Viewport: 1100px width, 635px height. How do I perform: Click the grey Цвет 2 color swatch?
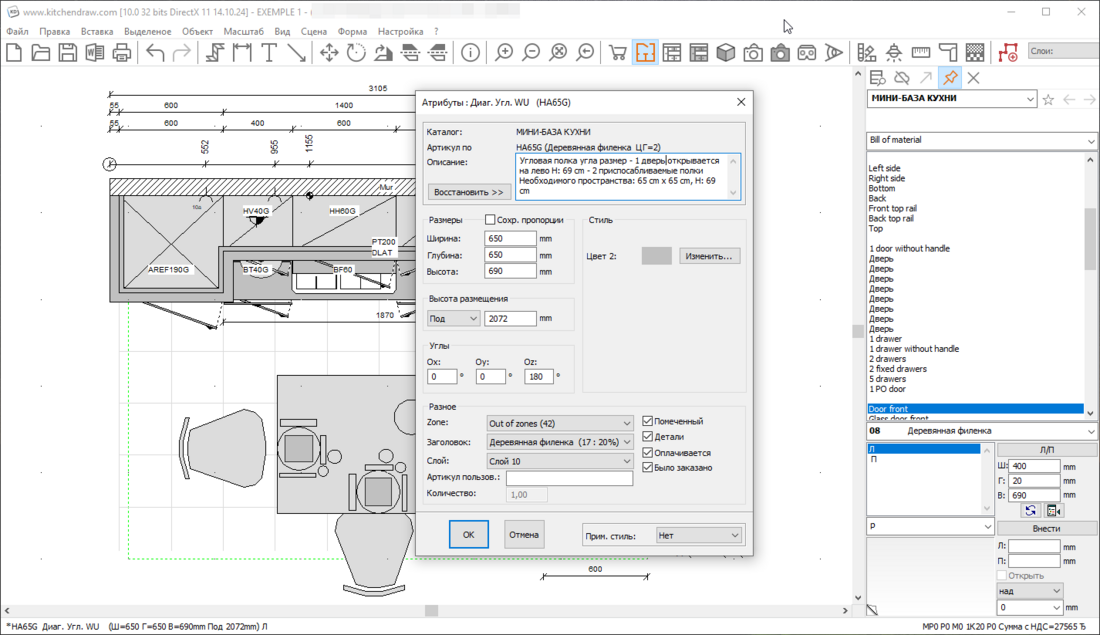(657, 256)
